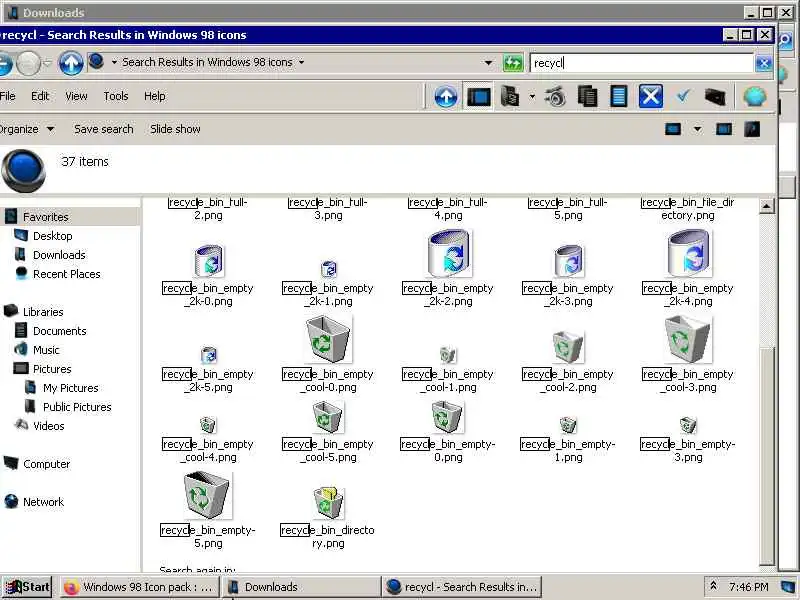Select Network in the navigation pane
The width and height of the screenshot is (800, 600).
pyautogui.click(x=43, y=502)
